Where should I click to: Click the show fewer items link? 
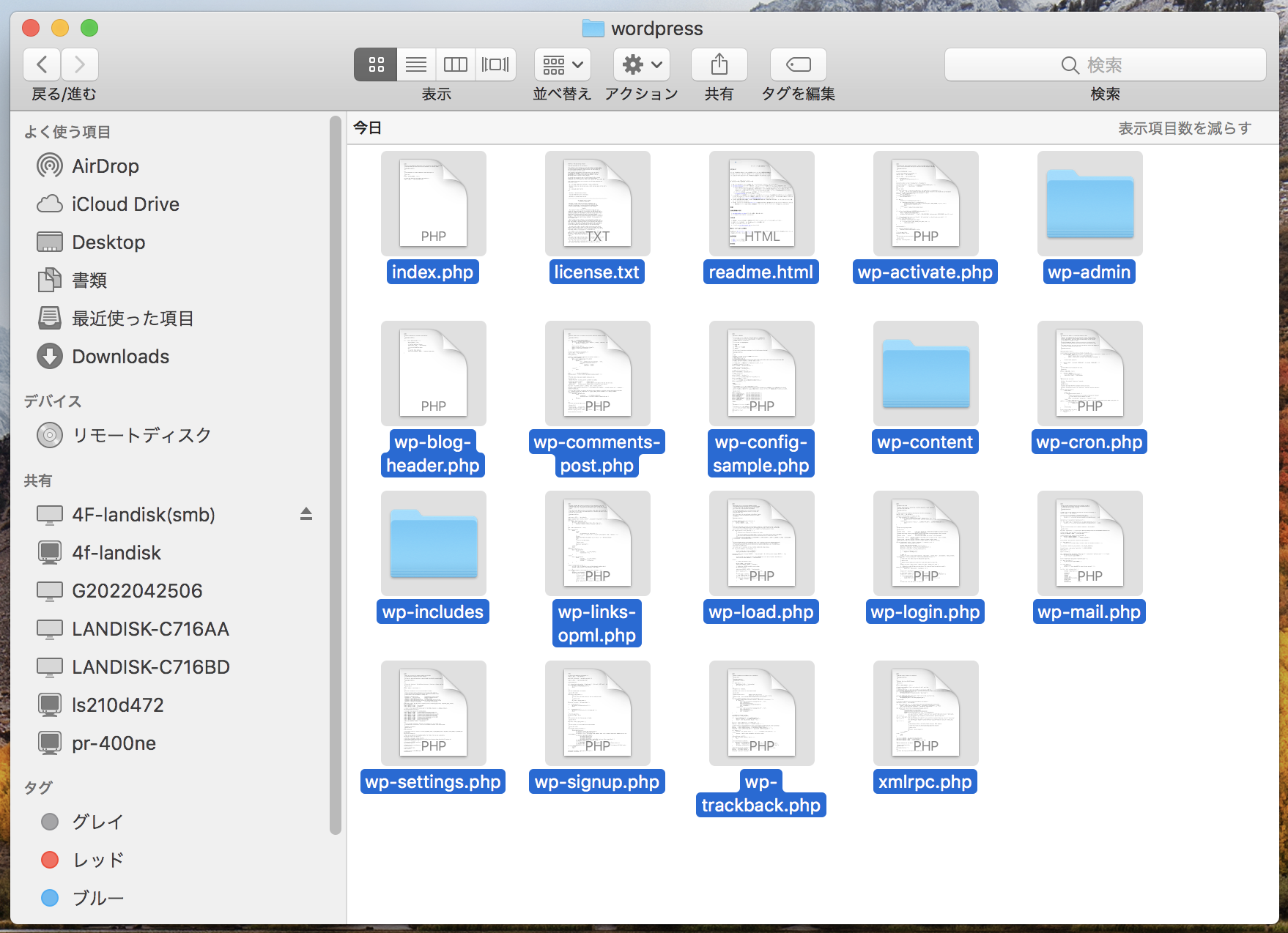(x=1184, y=128)
